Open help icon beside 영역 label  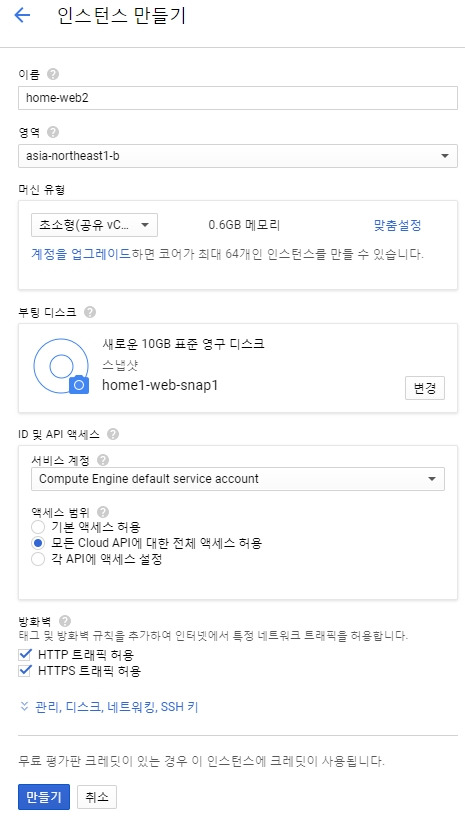click(52, 132)
